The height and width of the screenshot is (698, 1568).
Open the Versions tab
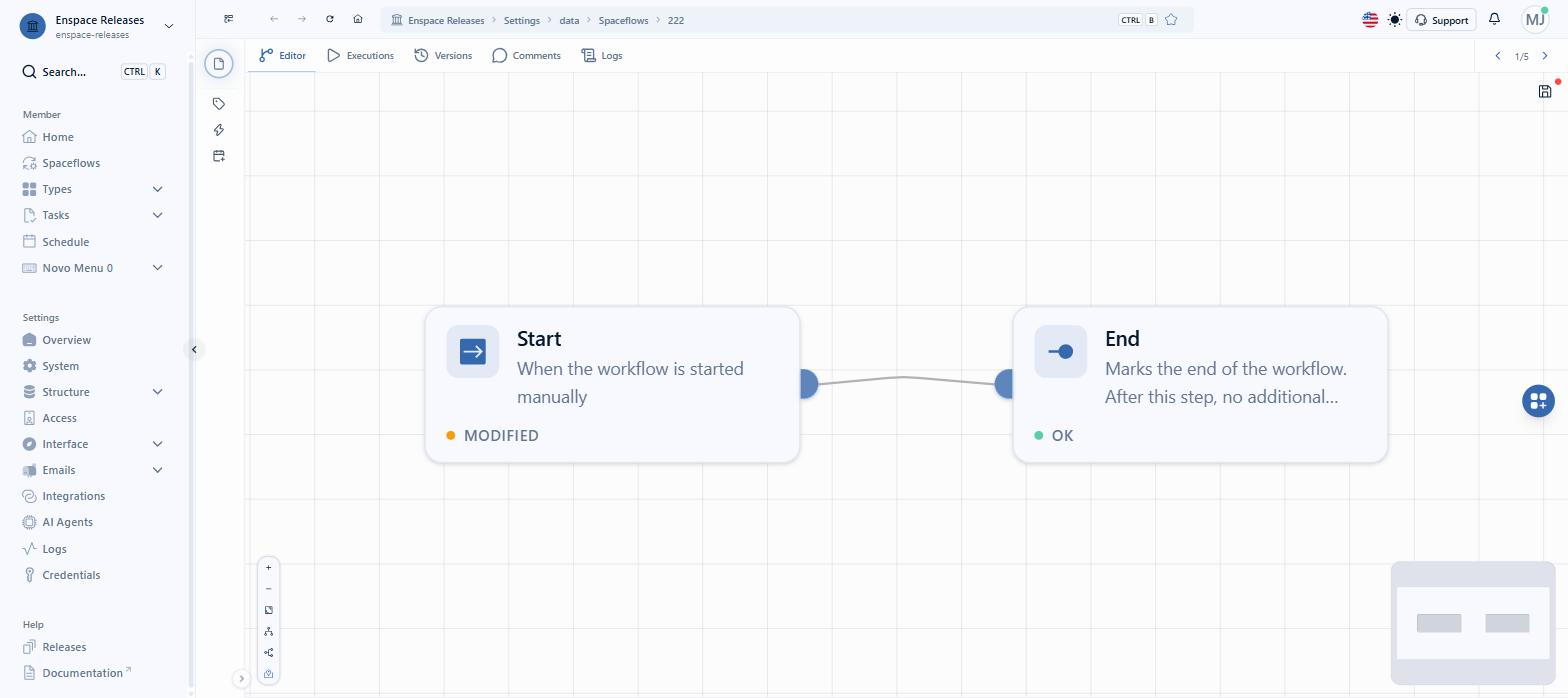pos(443,56)
